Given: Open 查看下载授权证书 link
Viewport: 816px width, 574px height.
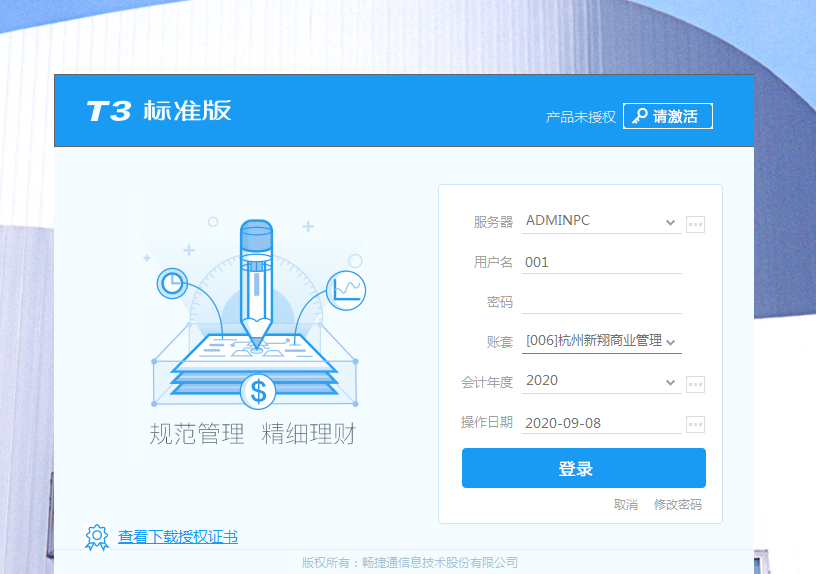Looking at the screenshot, I should point(178,537).
